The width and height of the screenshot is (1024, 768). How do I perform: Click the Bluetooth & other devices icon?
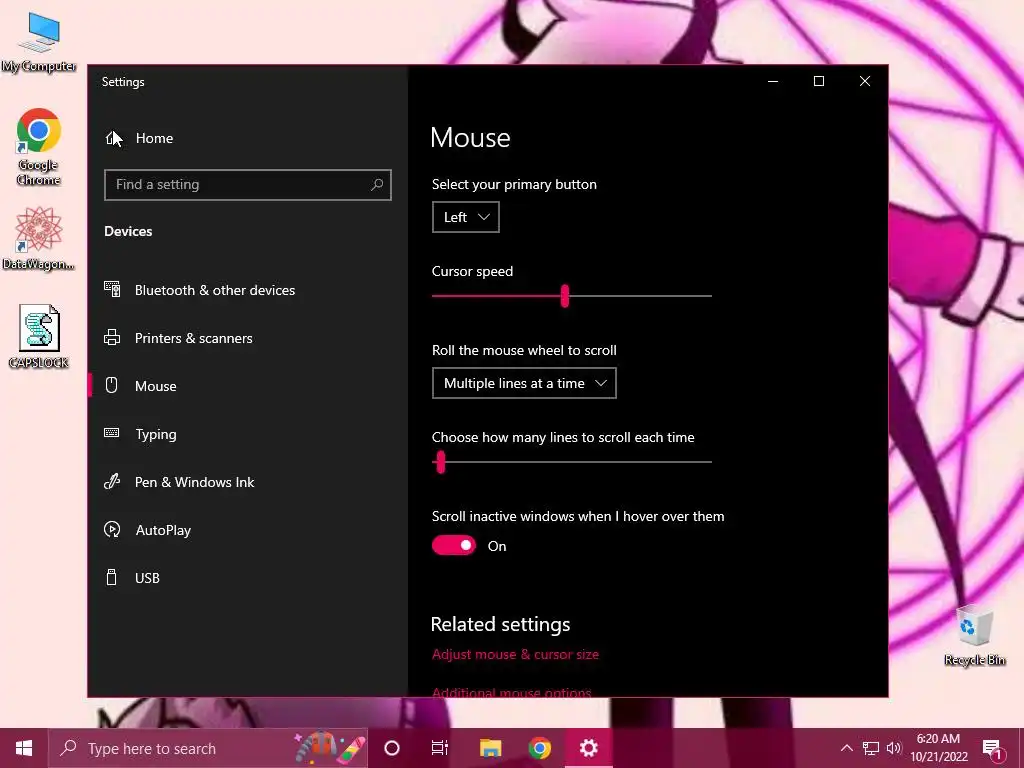click(112, 289)
